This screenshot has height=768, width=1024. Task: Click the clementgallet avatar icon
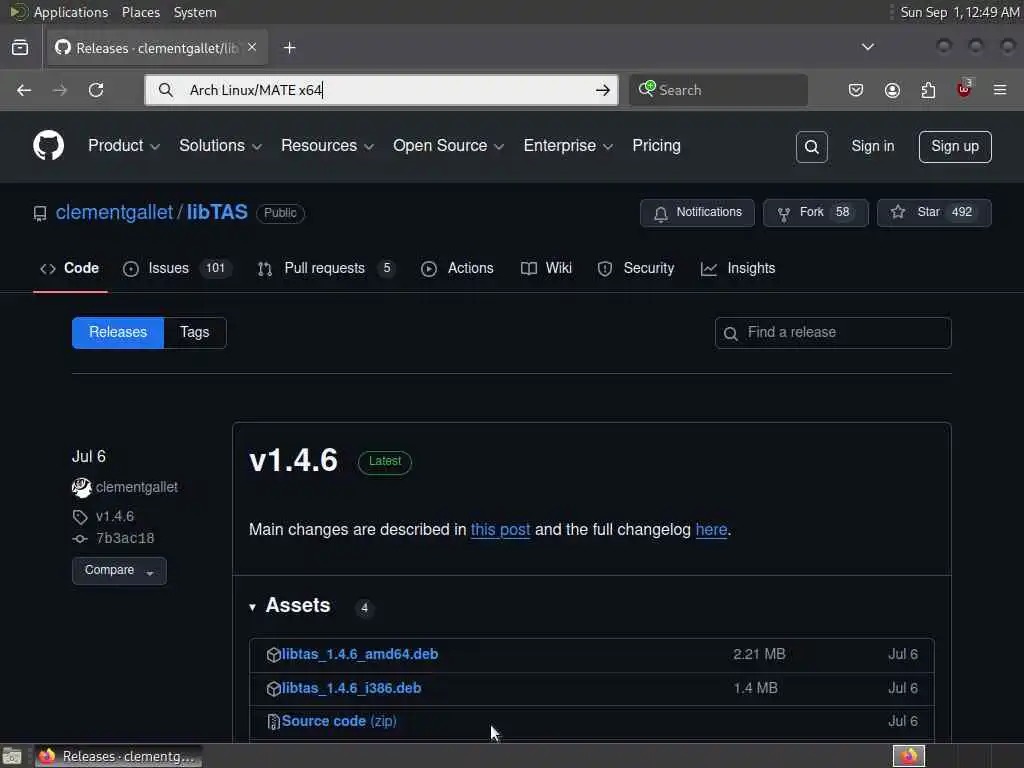coord(82,488)
